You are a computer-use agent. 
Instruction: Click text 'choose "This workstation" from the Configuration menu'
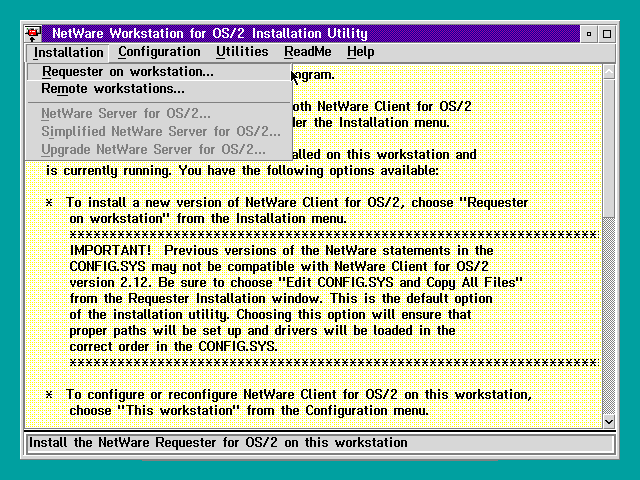[248, 411]
